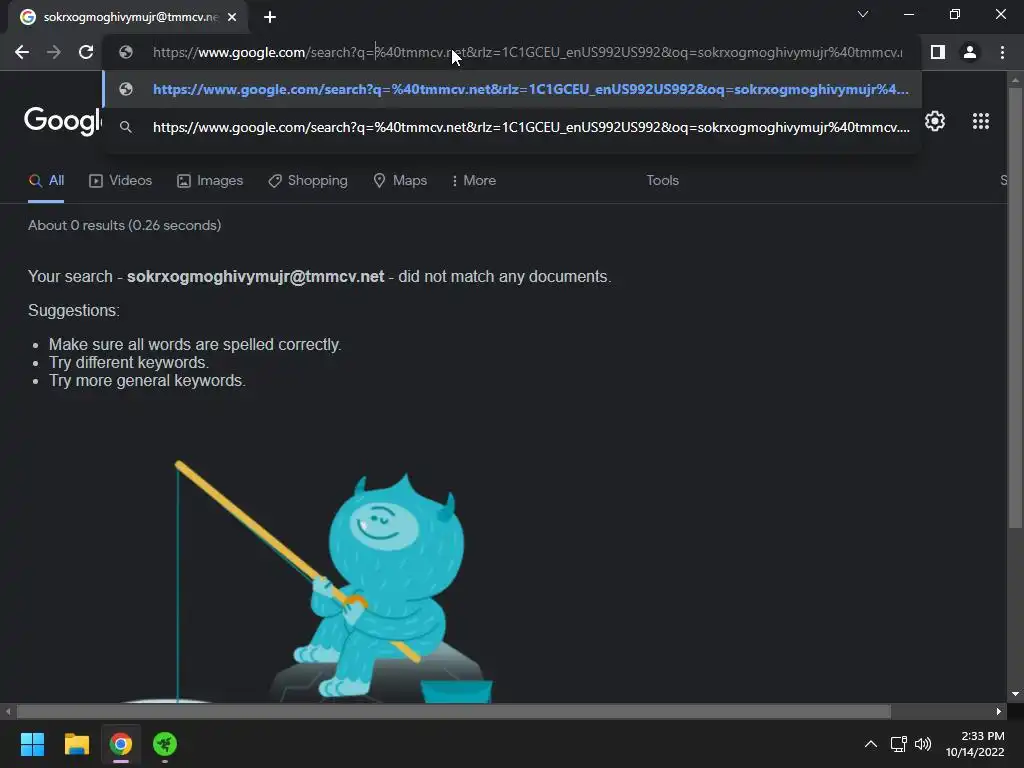Viewport: 1024px width, 768px height.
Task: Expand the More search options
Action: point(473,181)
